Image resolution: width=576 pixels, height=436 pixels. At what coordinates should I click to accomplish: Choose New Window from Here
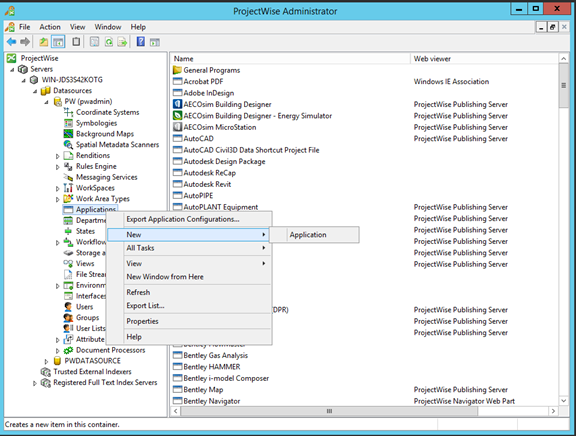(190, 277)
